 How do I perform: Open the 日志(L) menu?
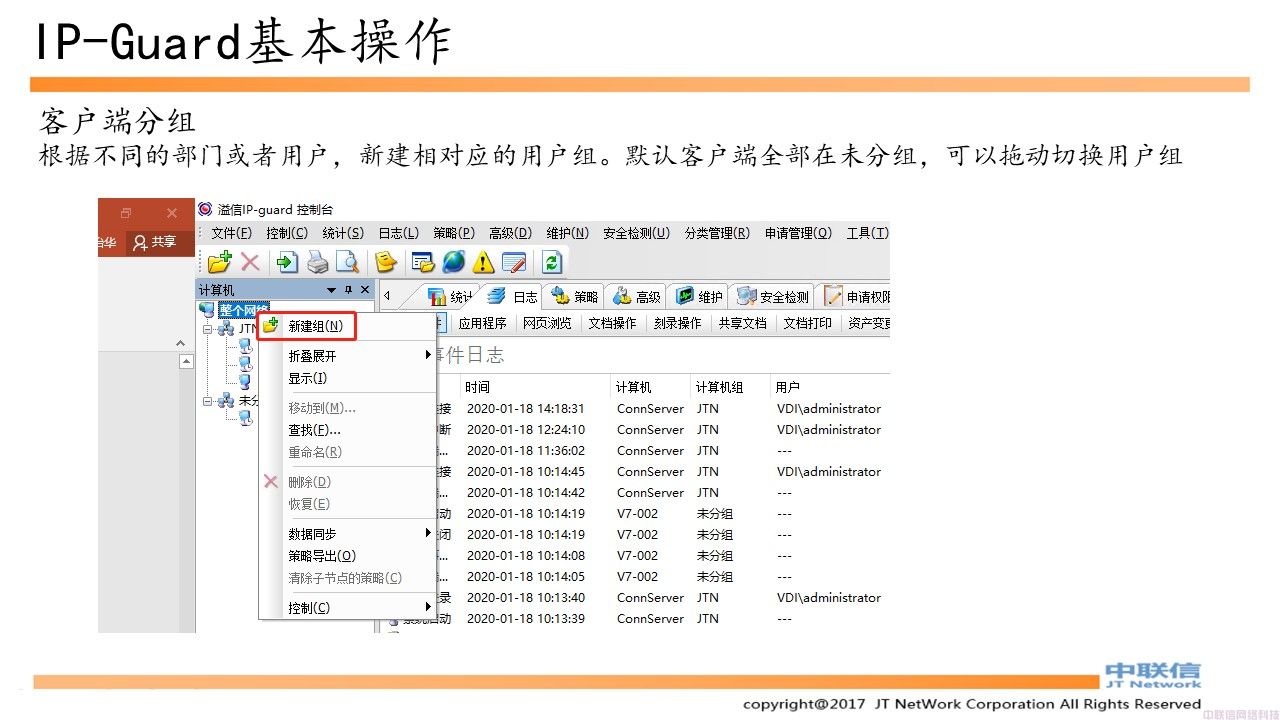click(x=398, y=233)
